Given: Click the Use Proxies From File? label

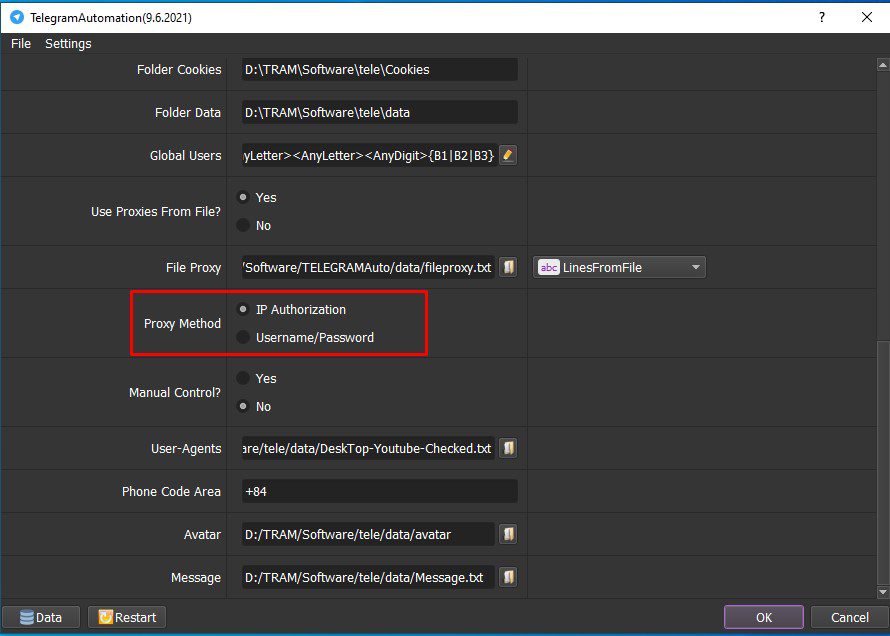Looking at the screenshot, I should [x=156, y=211].
